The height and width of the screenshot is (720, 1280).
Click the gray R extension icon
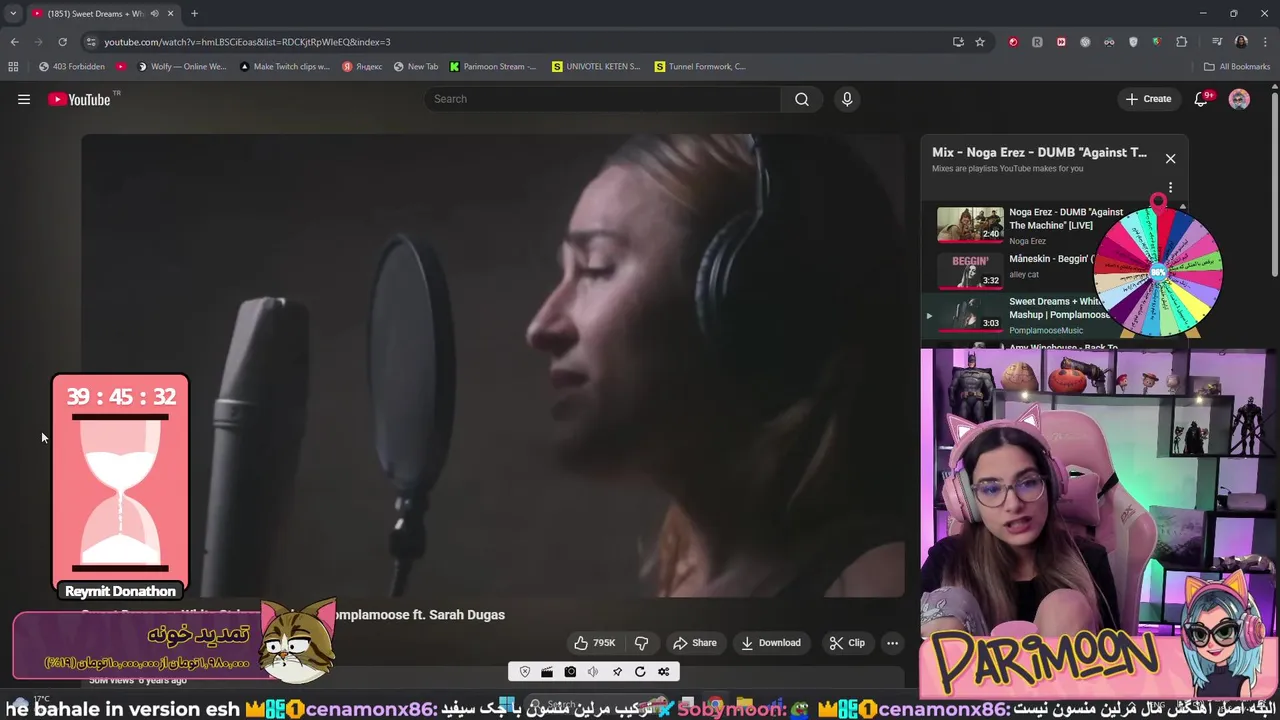[x=1037, y=42]
